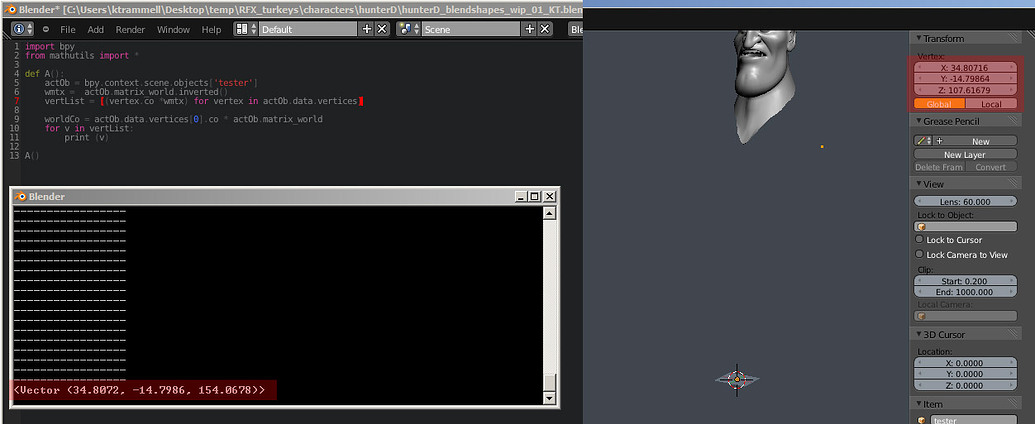Open the Default screen layout field
Image resolution: width=1035 pixels, height=424 pixels.
tap(309, 29)
